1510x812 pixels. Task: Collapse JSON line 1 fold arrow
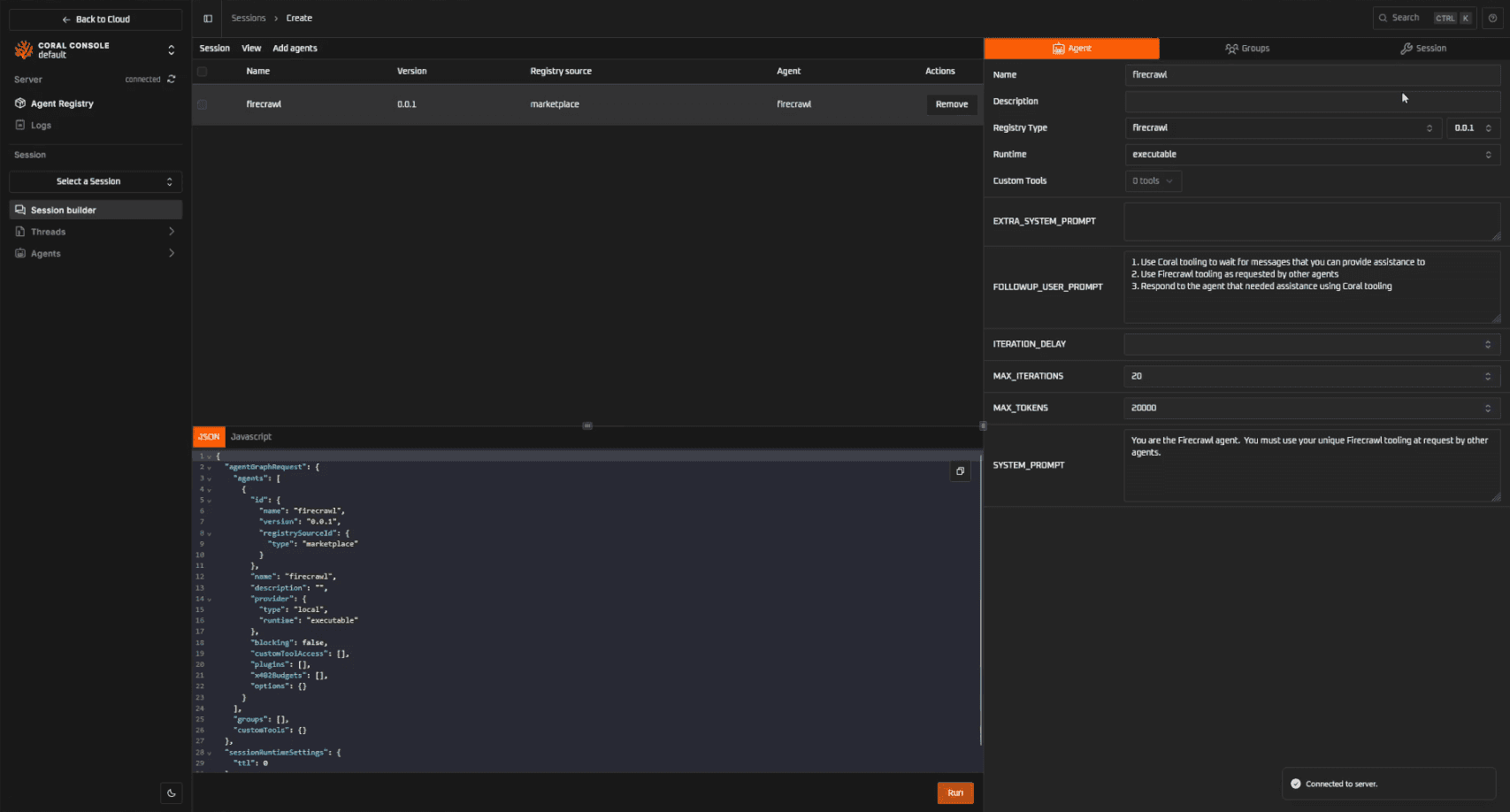210,456
